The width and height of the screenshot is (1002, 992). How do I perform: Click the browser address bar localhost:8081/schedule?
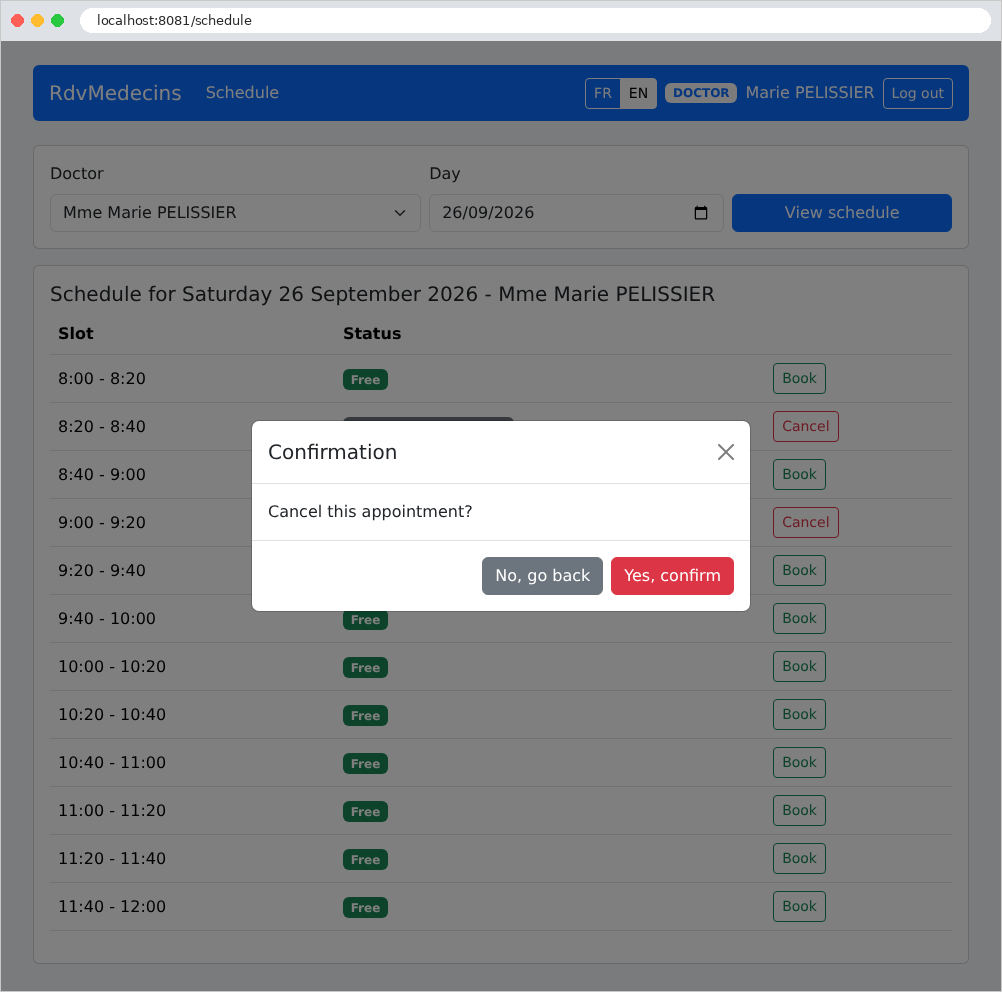click(x=535, y=20)
